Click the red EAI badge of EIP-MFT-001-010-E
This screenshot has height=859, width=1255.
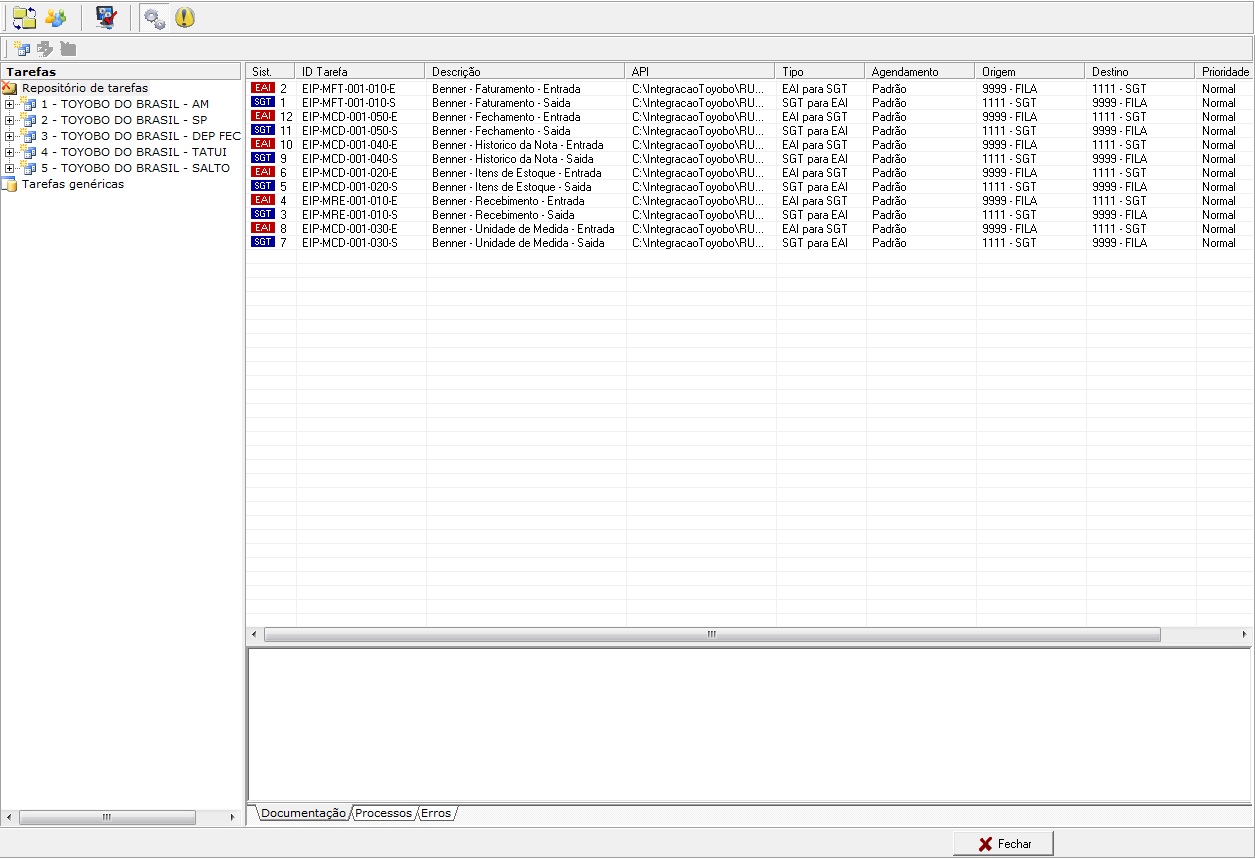tap(262, 89)
